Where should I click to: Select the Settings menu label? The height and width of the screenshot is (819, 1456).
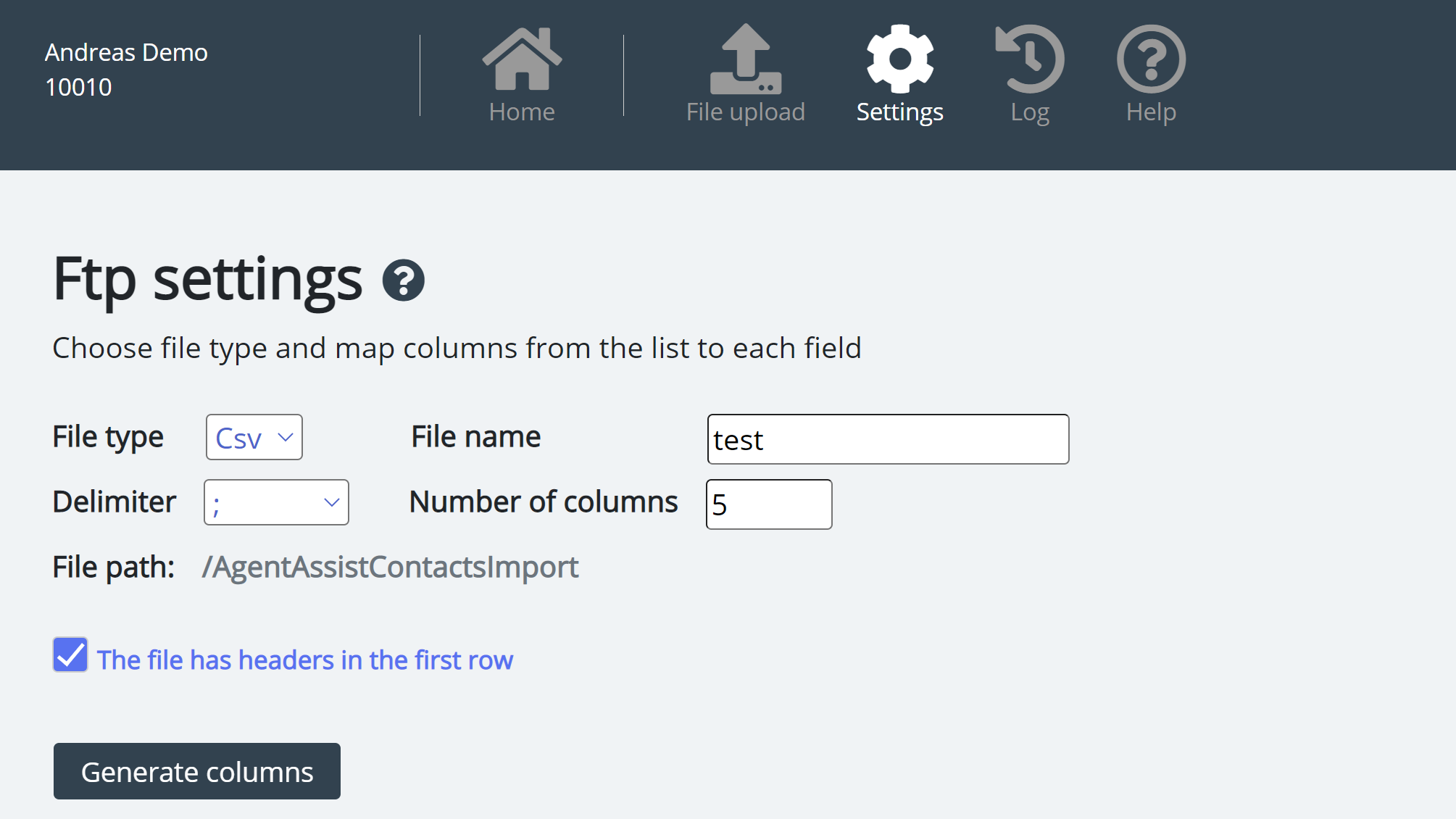(899, 112)
